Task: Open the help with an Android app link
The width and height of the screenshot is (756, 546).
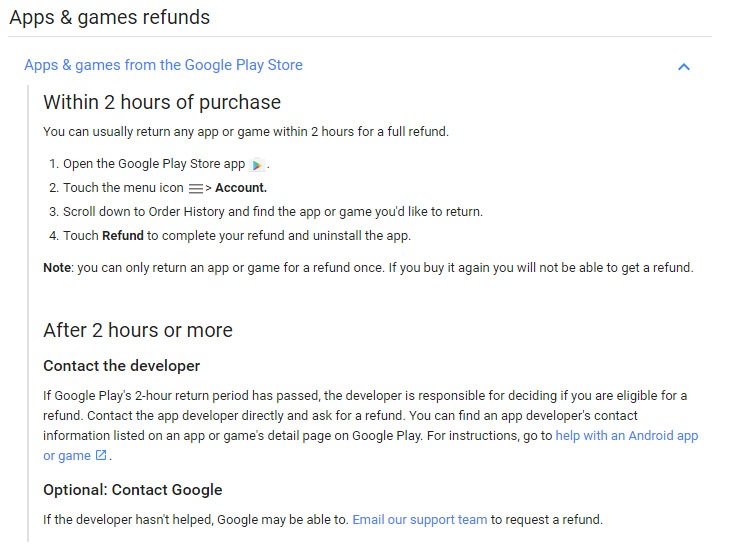Action: pos(627,436)
